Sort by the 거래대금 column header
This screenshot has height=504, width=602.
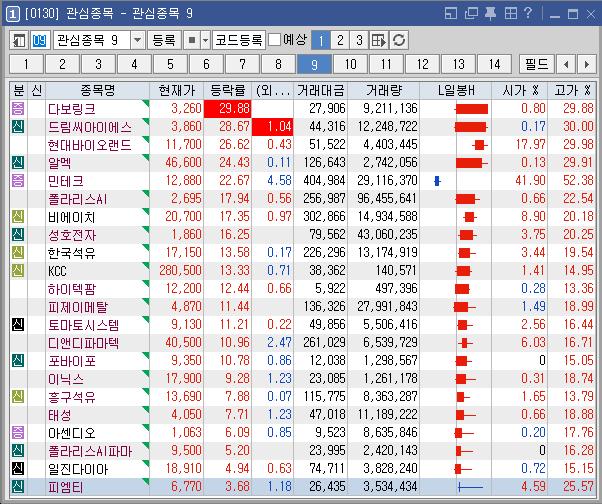320,91
